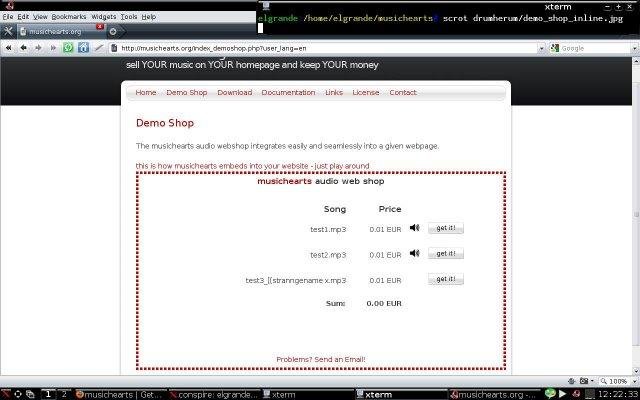
Task: Open the File menu
Action: pyautogui.click(x=8, y=17)
